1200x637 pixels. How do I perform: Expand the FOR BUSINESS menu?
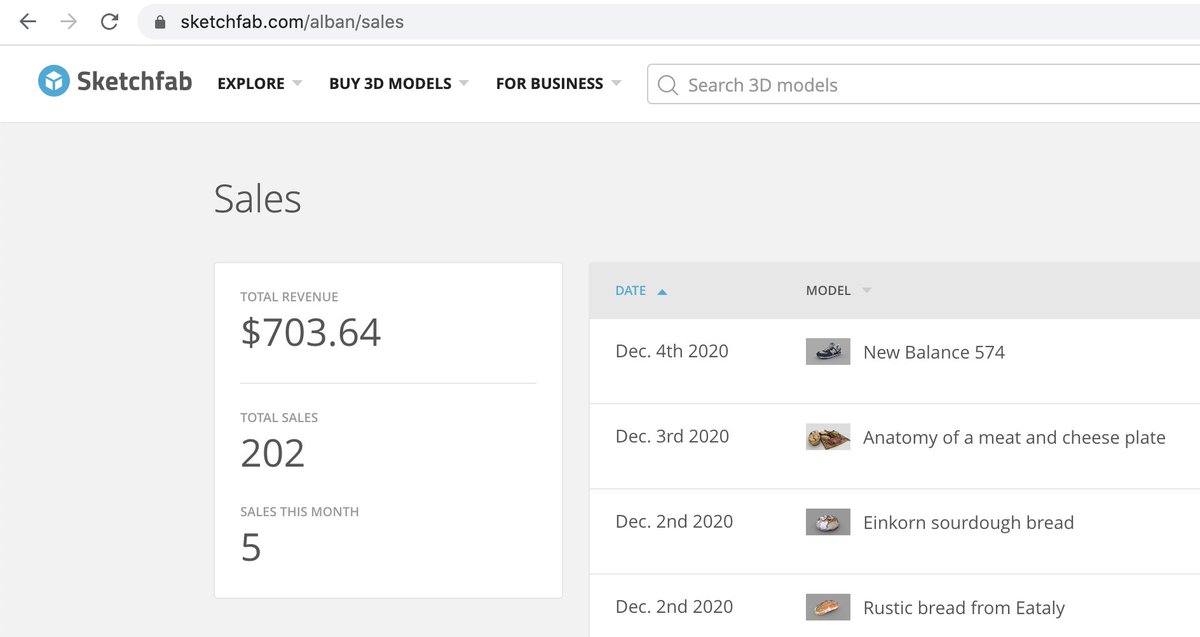coord(559,84)
